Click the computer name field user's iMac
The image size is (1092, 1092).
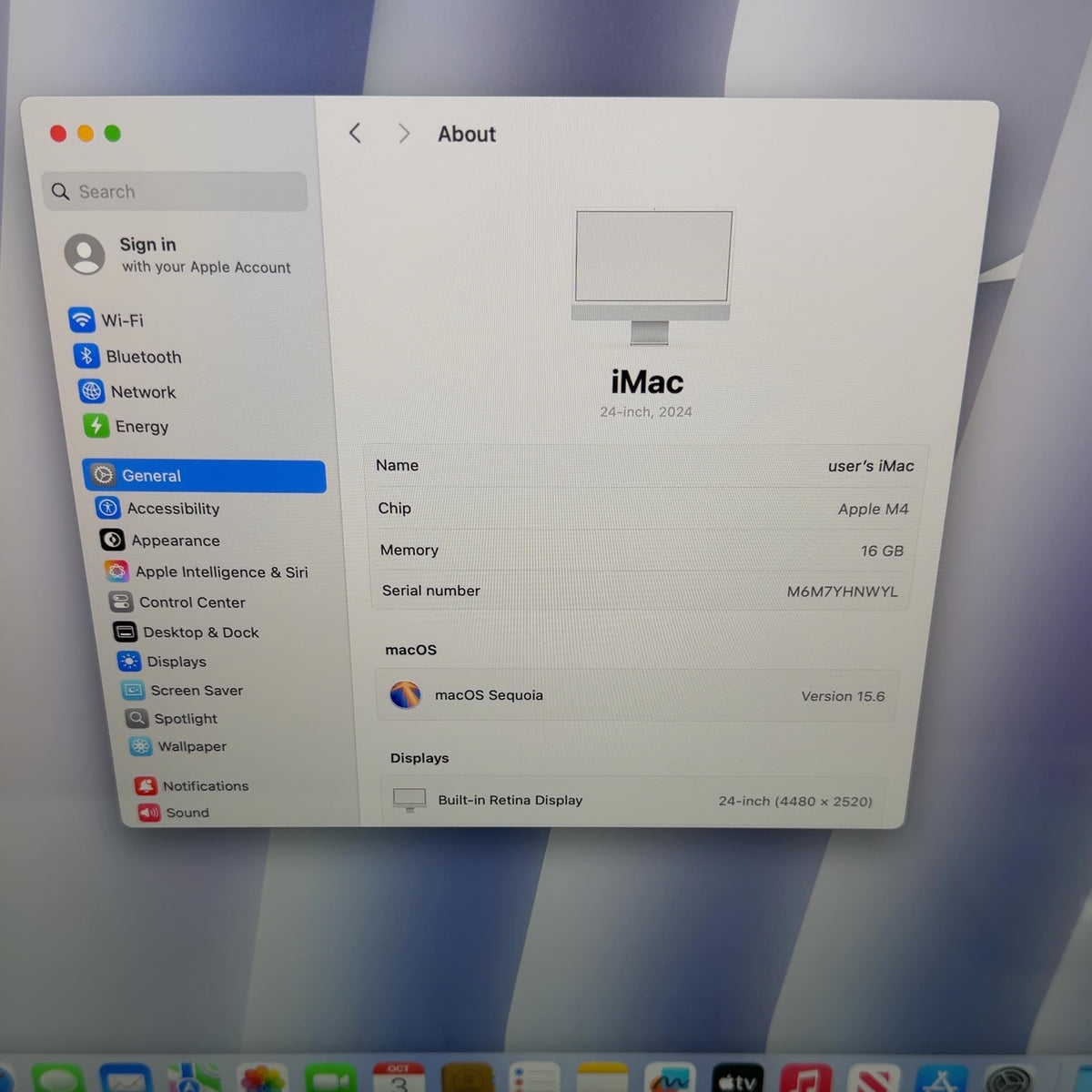pyautogui.click(x=870, y=466)
